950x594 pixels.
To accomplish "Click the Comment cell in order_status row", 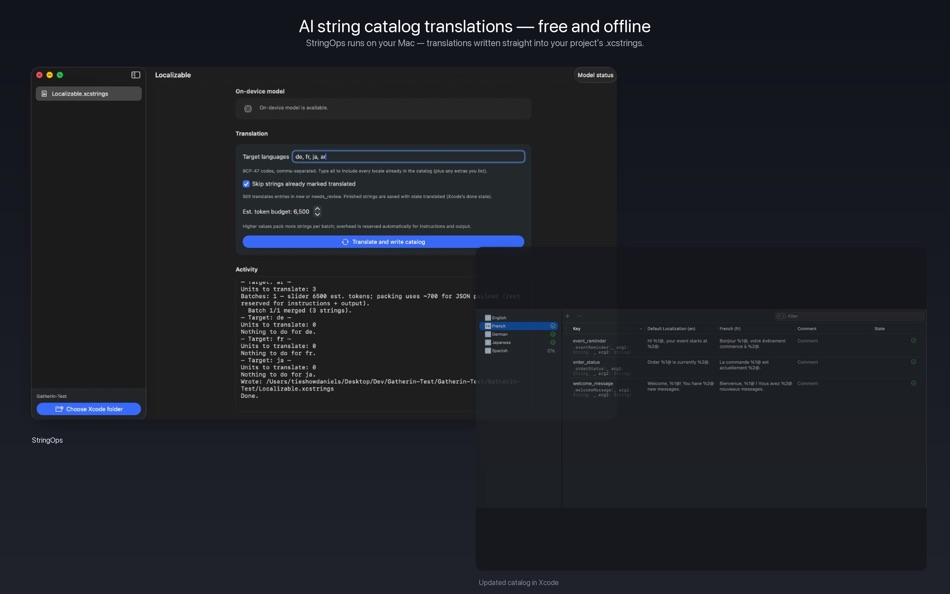I will click(808, 362).
